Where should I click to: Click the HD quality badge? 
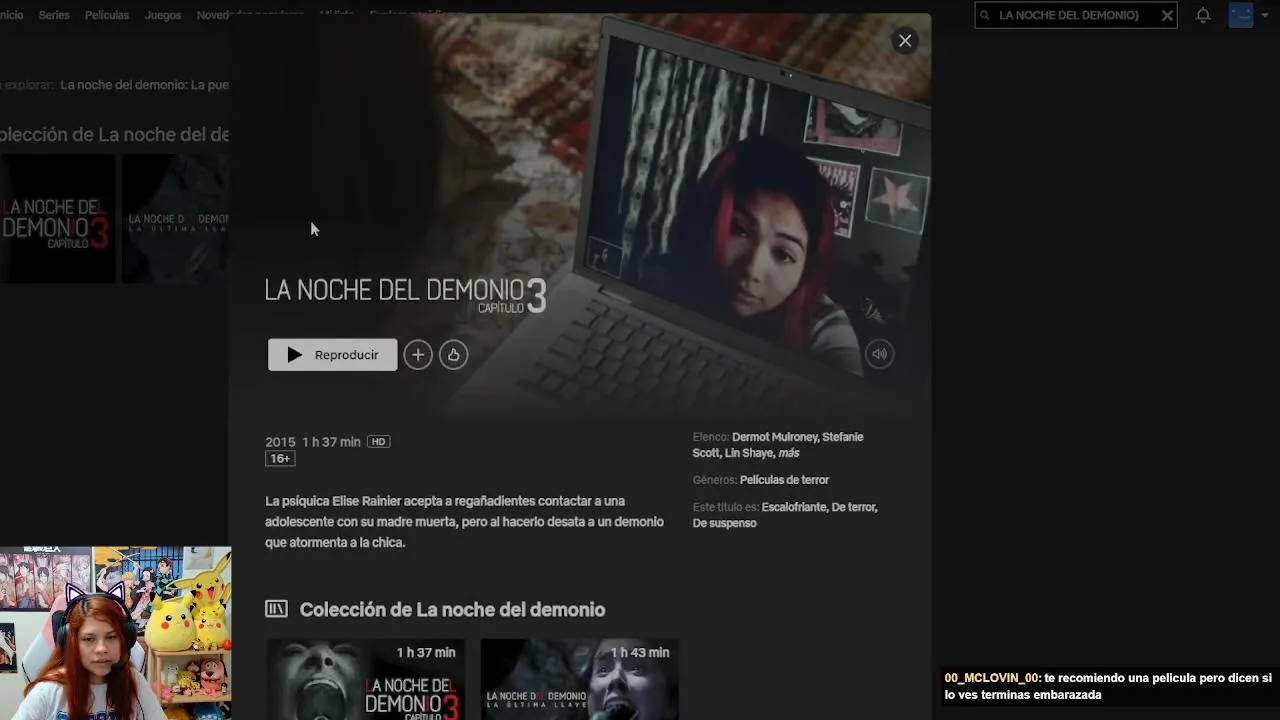click(378, 442)
